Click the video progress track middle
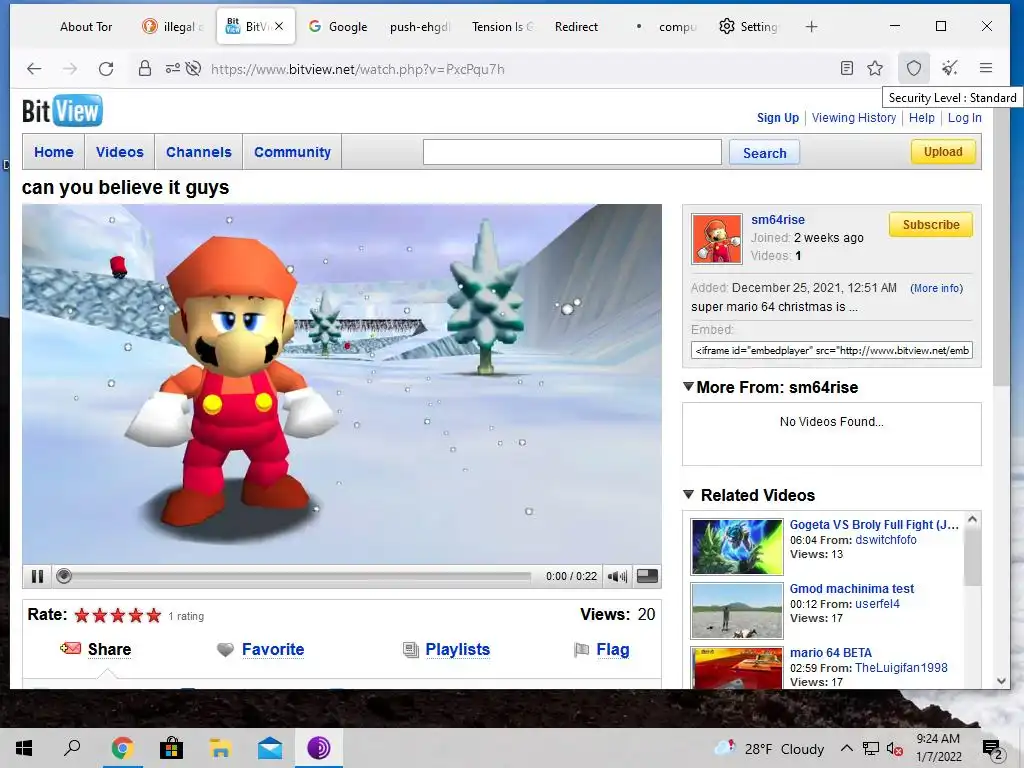Viewport: 1024px width, 768px height. 295,577
